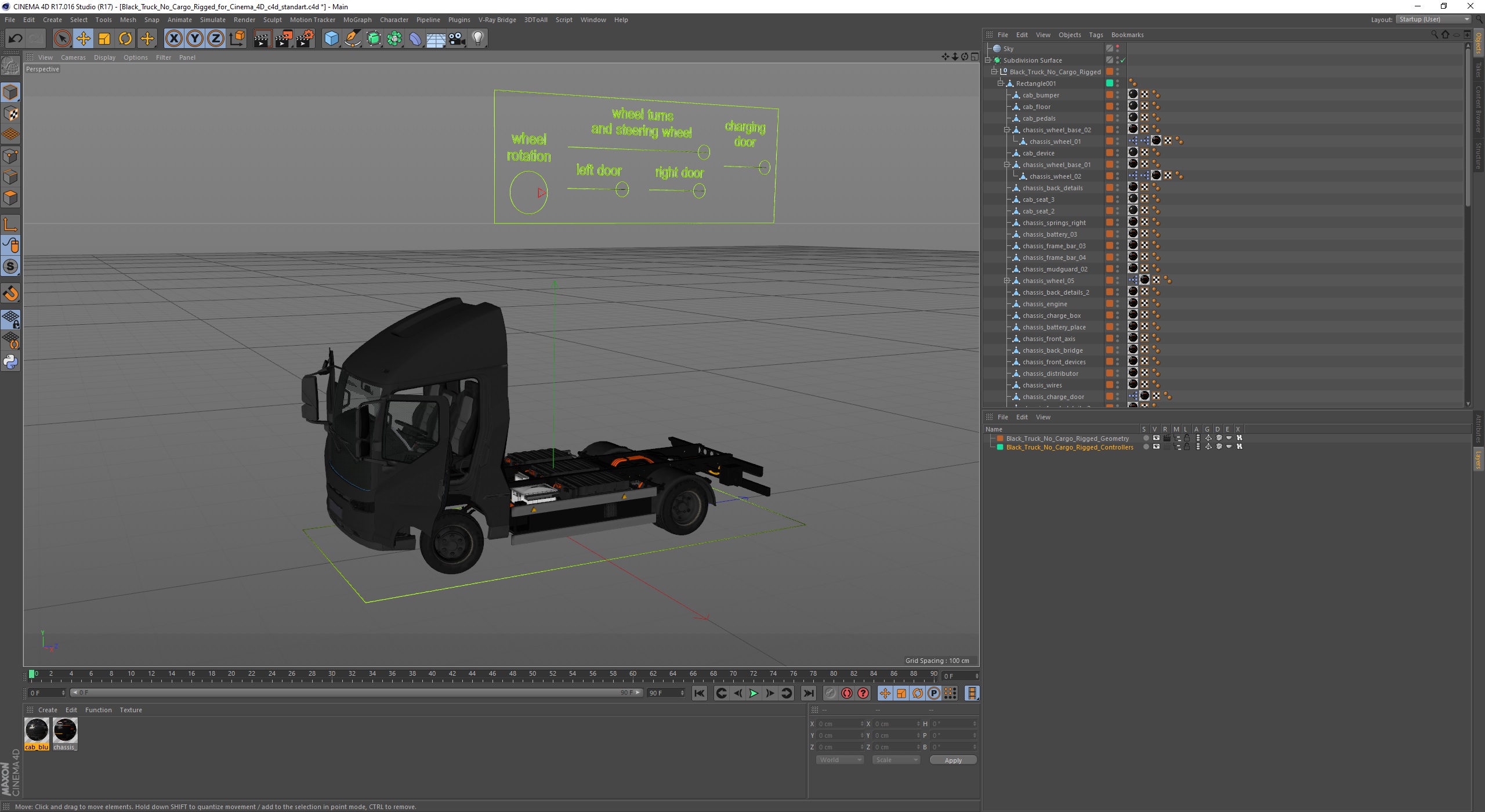The width and height of the screenshot is (1485, 812).
Task: Toggle Rotation keyframe recording
Action: point(918,693)
